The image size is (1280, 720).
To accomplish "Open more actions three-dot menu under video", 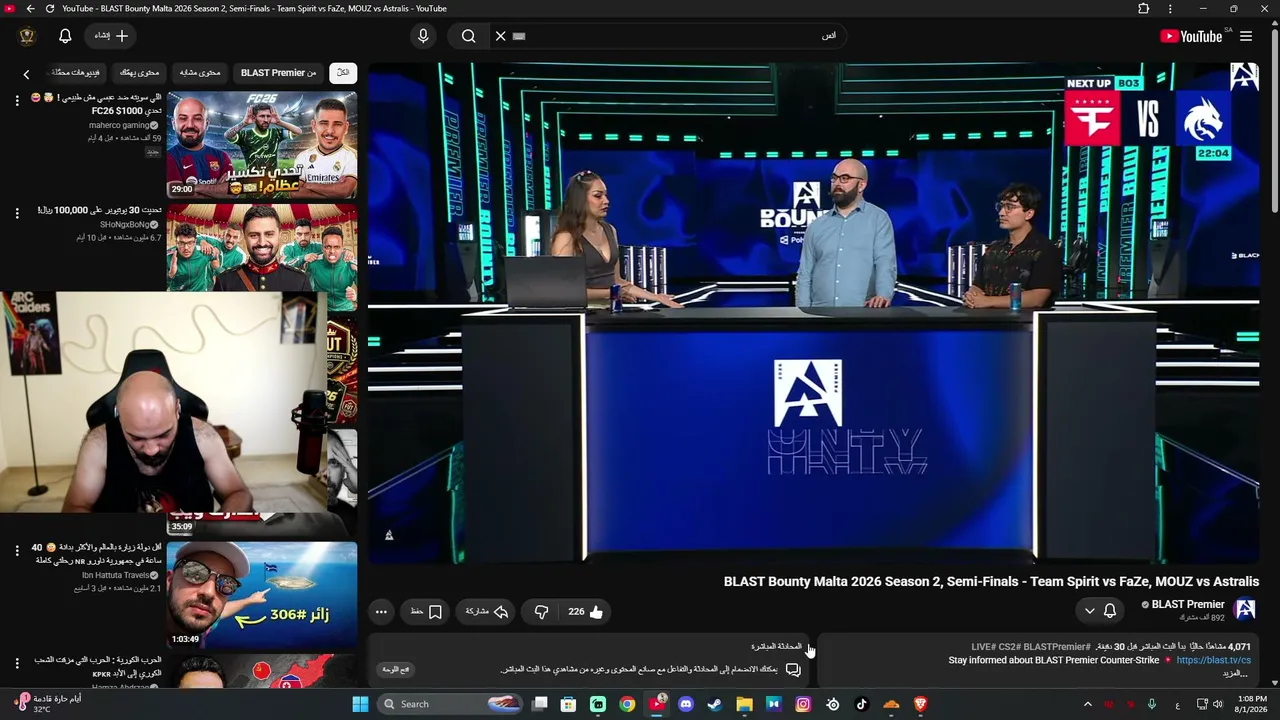I will (x=381, y=612).
